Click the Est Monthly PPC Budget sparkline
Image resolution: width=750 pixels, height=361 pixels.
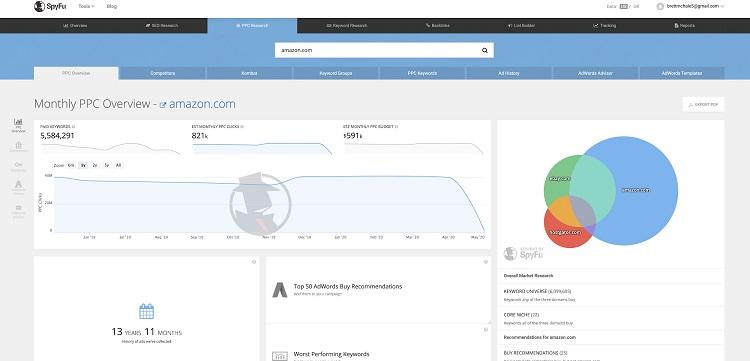(414, 148)
